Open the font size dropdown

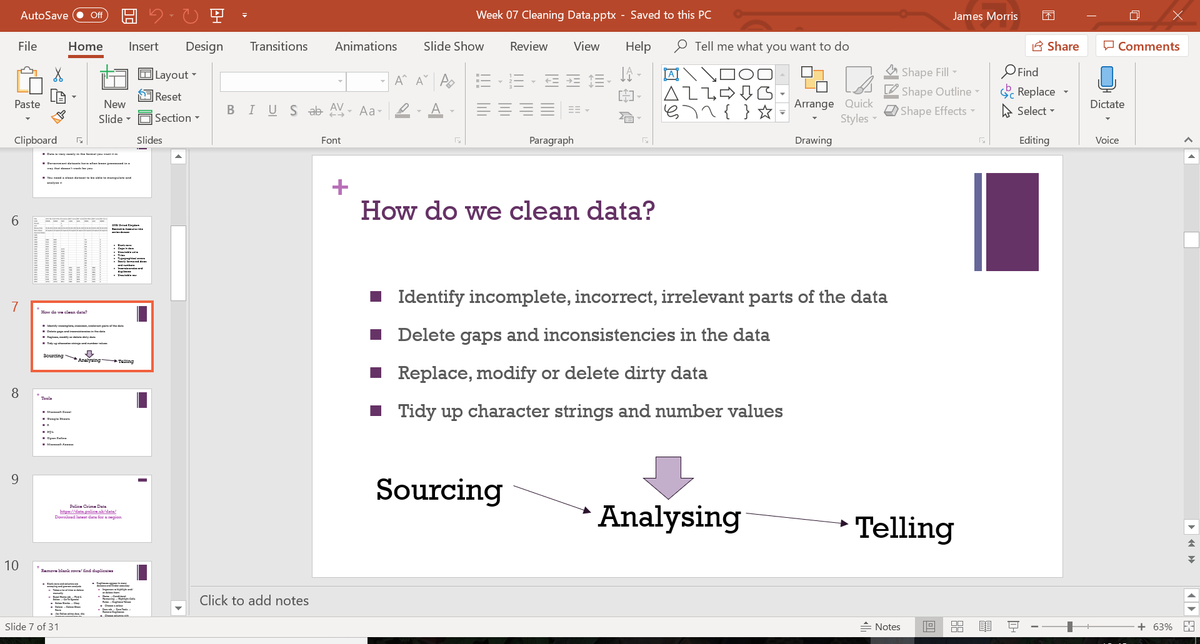click(x=380, y=80)
